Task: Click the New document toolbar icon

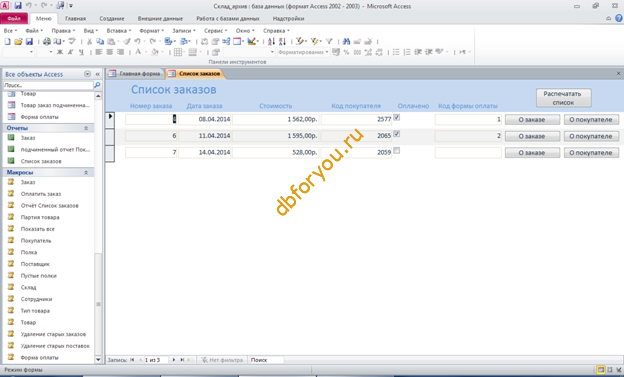Action: tap(7, 41)
